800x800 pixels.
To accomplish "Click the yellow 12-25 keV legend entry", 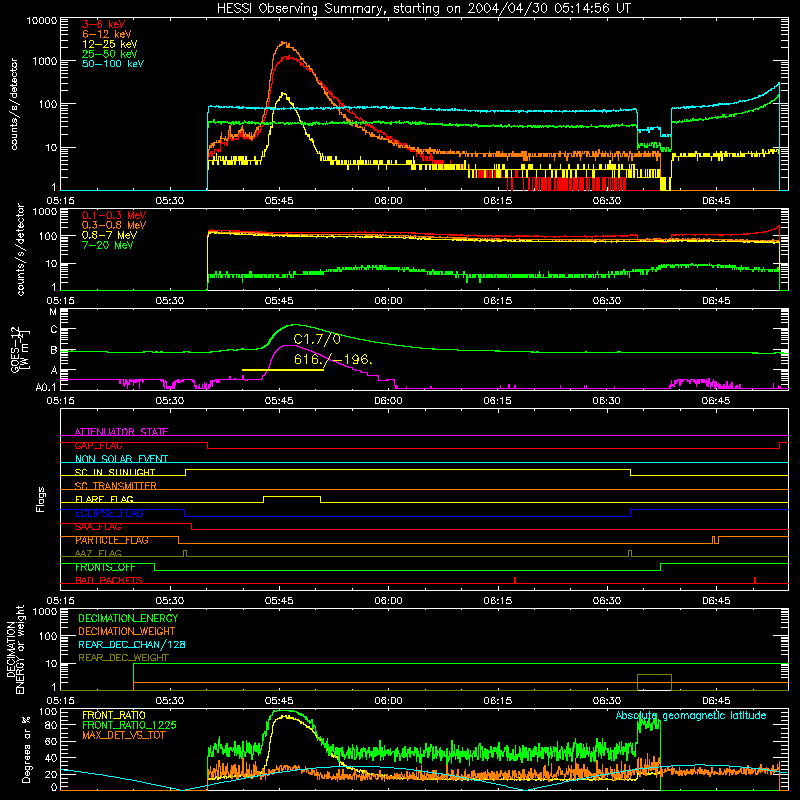I will [x=110, y=44].
